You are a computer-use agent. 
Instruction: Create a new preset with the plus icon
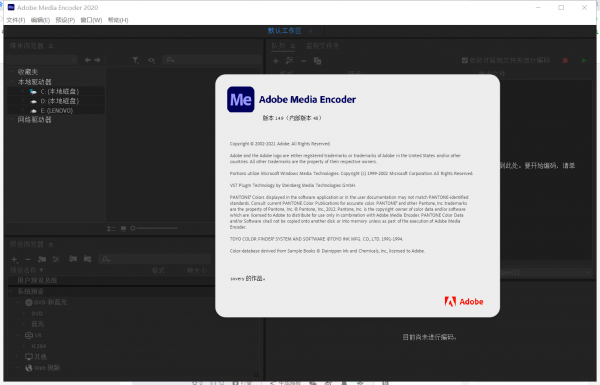coord(14,259)
